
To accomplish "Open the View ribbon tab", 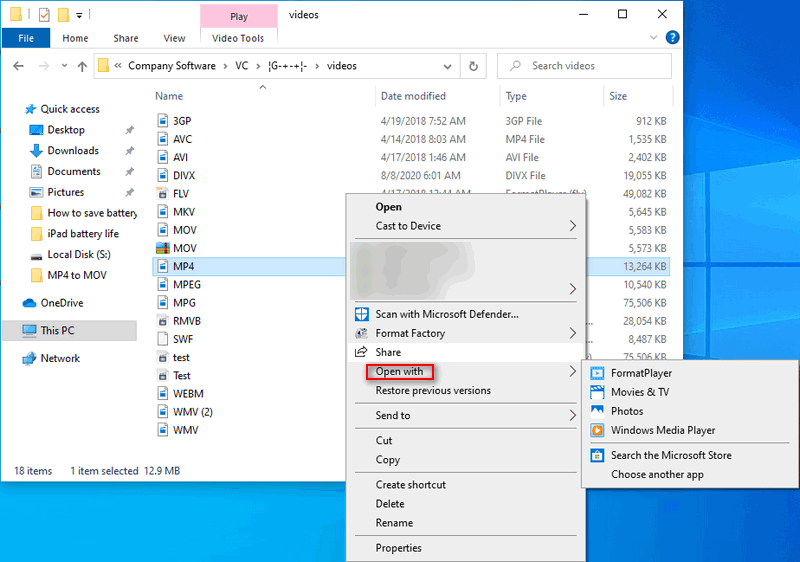I will pos(174,38).
